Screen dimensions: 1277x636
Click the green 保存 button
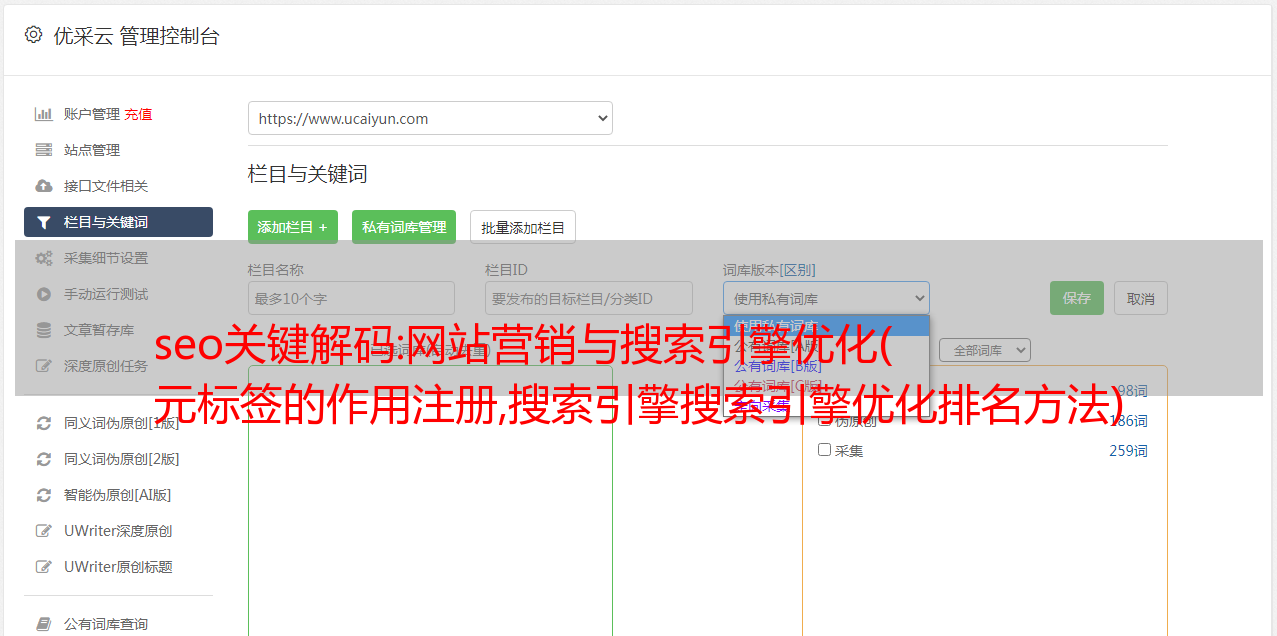pyautogui.click(x=1077, y=298)
